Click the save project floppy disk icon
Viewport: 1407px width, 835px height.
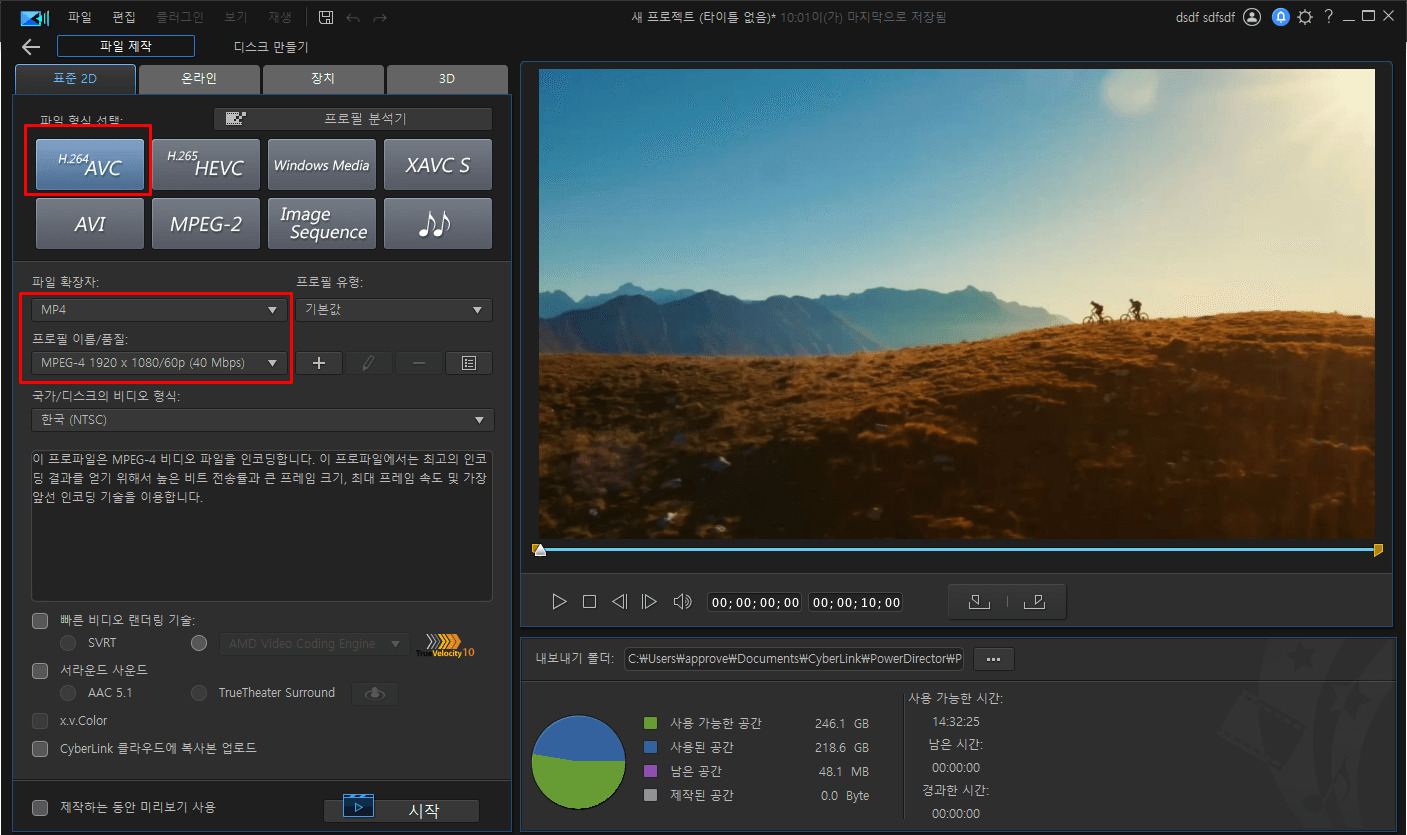[x=326, y=17]
